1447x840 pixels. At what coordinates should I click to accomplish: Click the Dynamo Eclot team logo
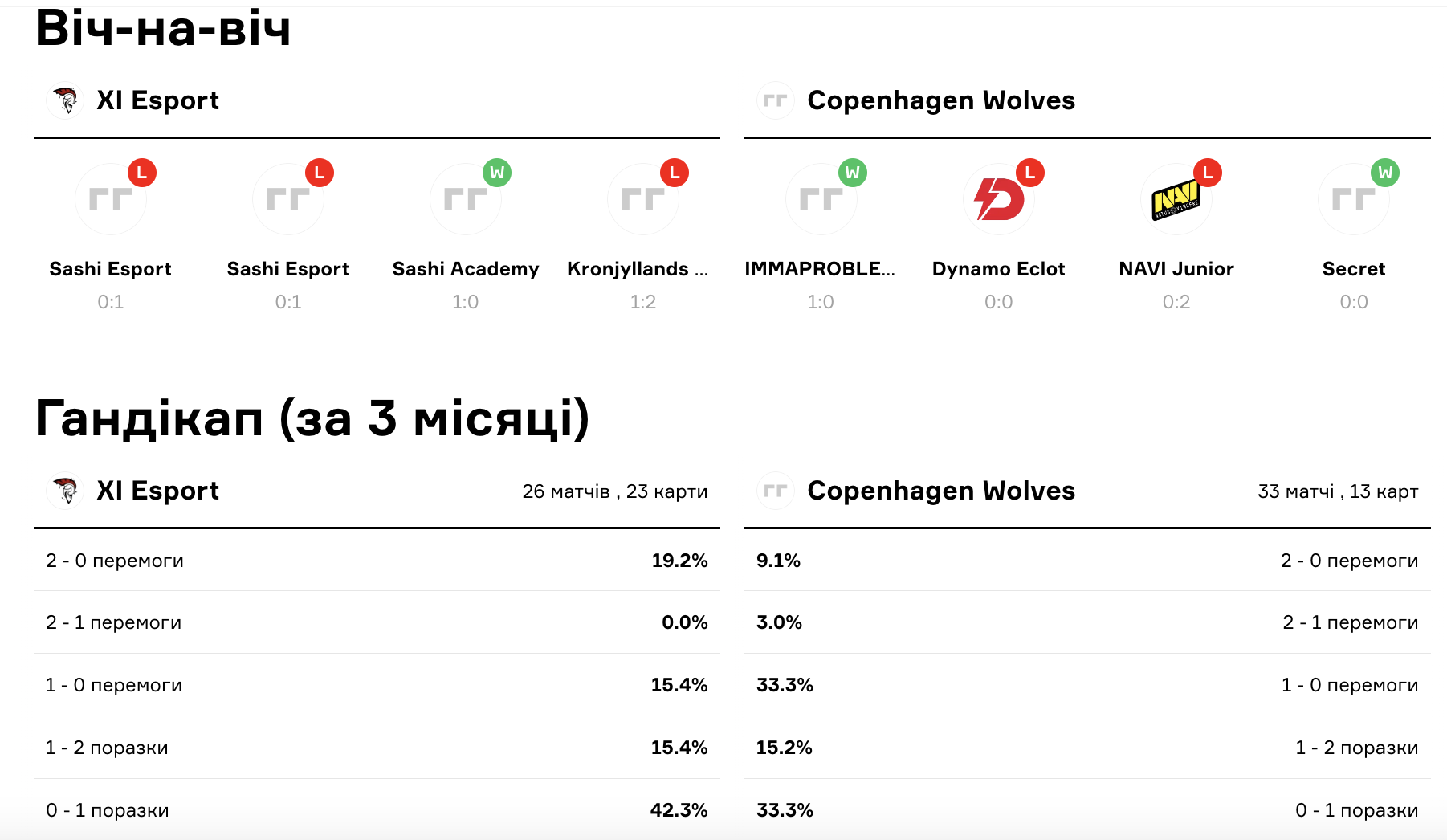[x=998, y=199]
